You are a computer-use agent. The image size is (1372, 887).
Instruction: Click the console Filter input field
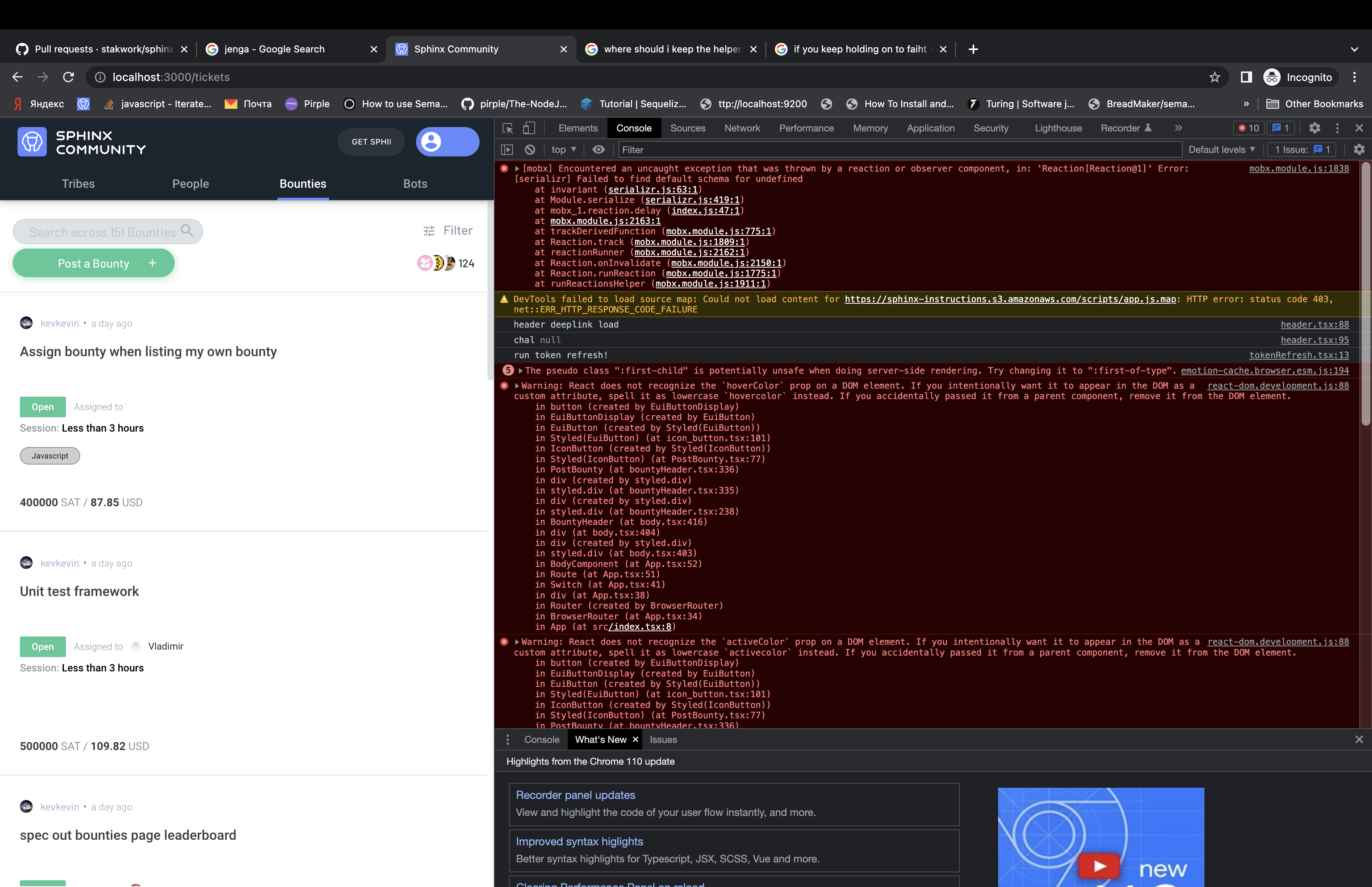coord(898,150)
